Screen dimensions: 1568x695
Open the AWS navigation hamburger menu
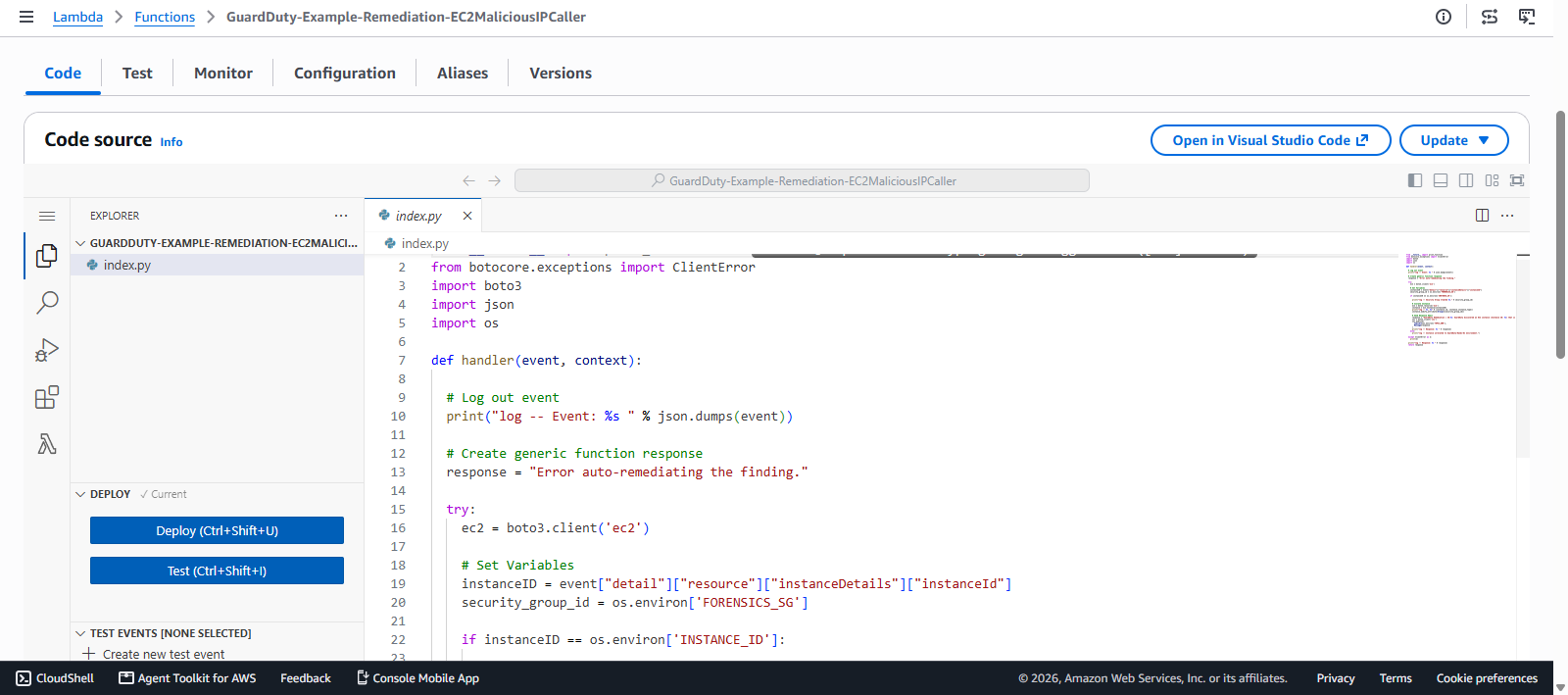point(26,17)
